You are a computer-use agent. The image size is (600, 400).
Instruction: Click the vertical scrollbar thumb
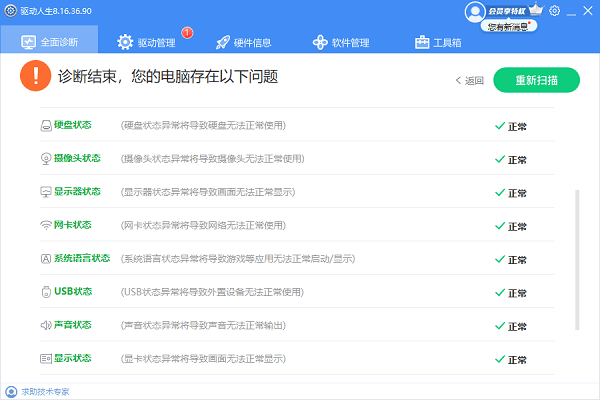576,258
